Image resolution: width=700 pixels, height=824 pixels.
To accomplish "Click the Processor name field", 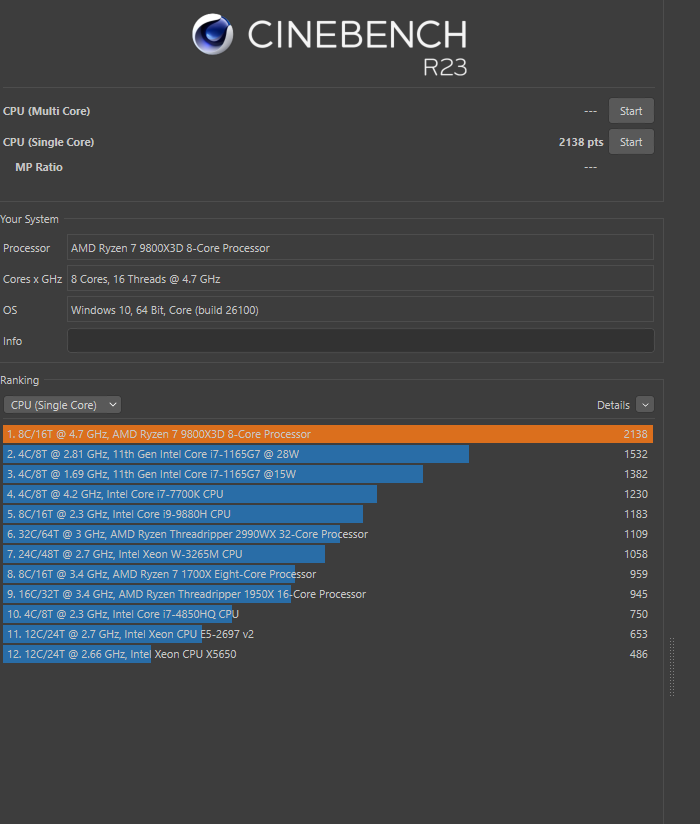I will (x=360, y=248).
